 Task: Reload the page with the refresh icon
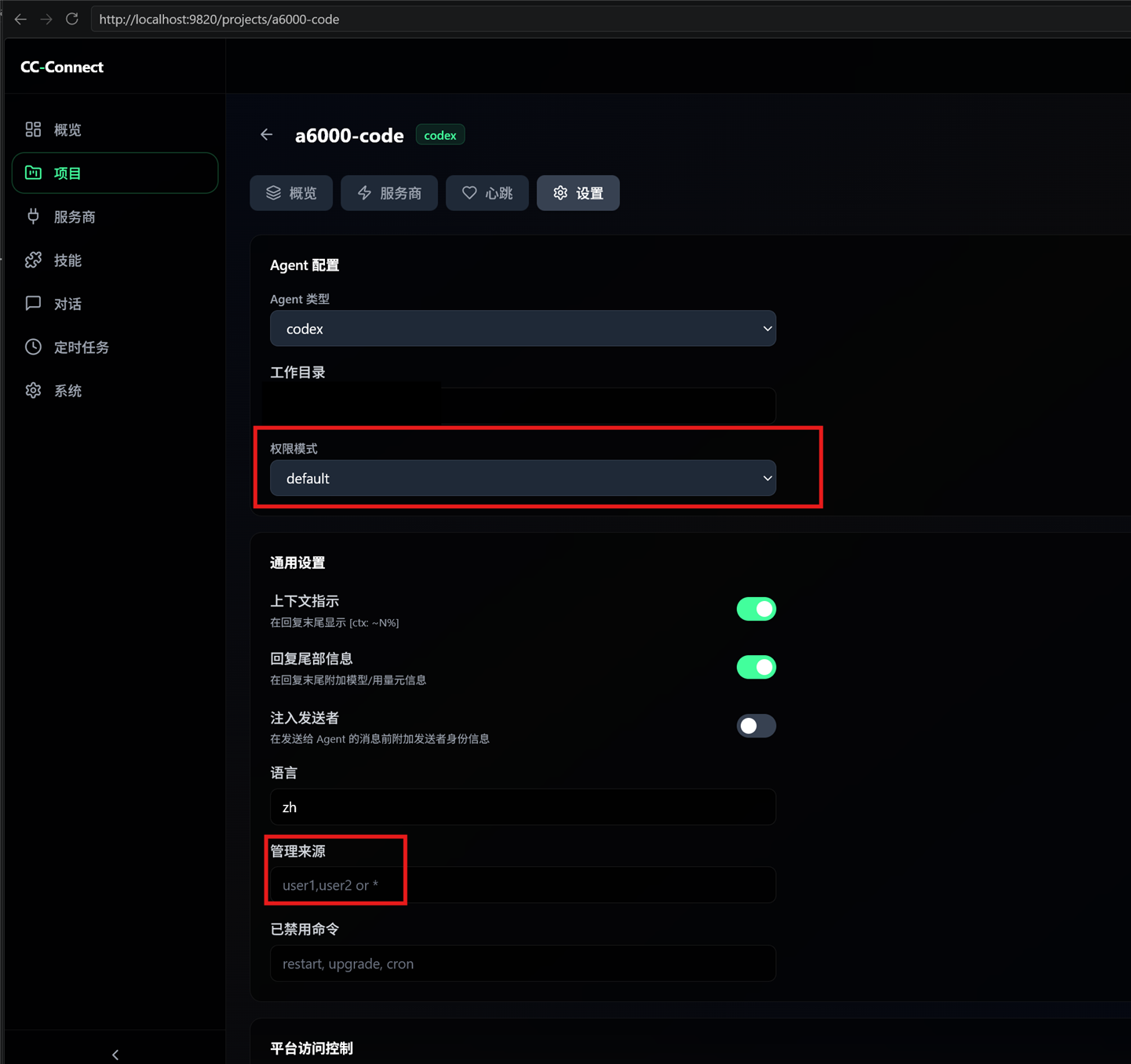coord(71,19)
